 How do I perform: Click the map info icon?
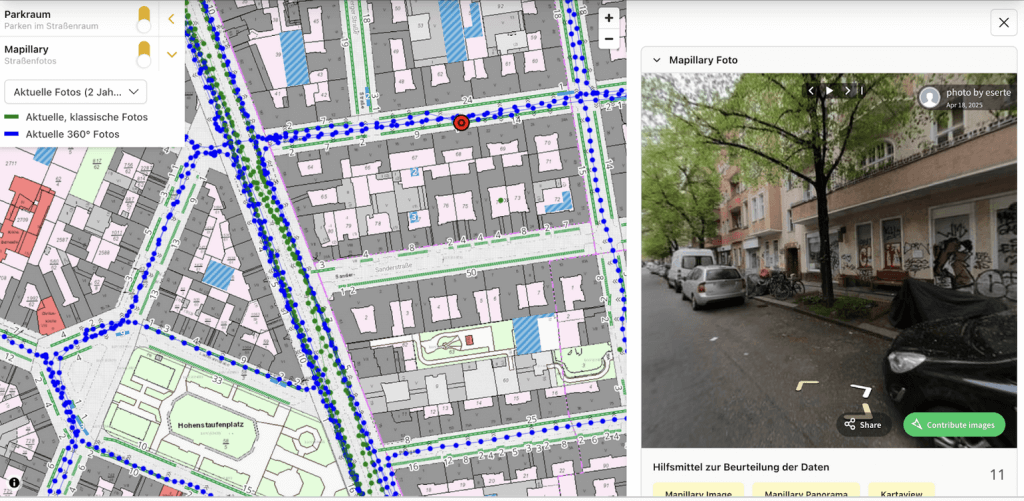click(x=14, y=483)
